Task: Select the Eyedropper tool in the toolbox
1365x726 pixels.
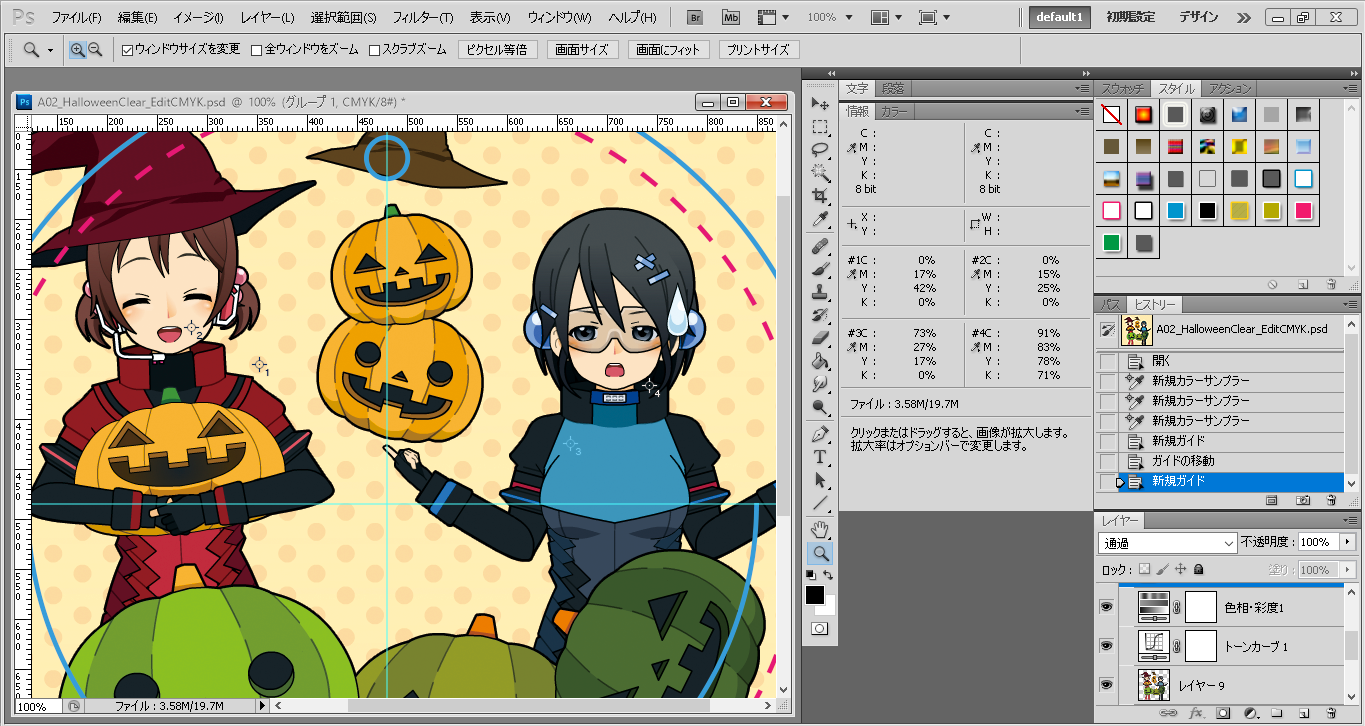Action: (x=820, y=219)
